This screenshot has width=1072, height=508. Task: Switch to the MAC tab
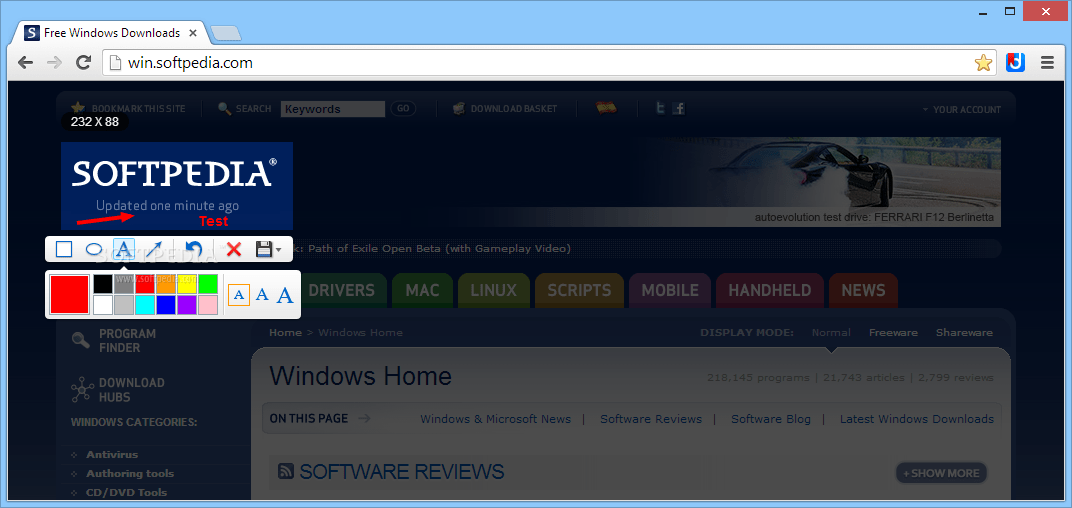[x=422, y=291]
